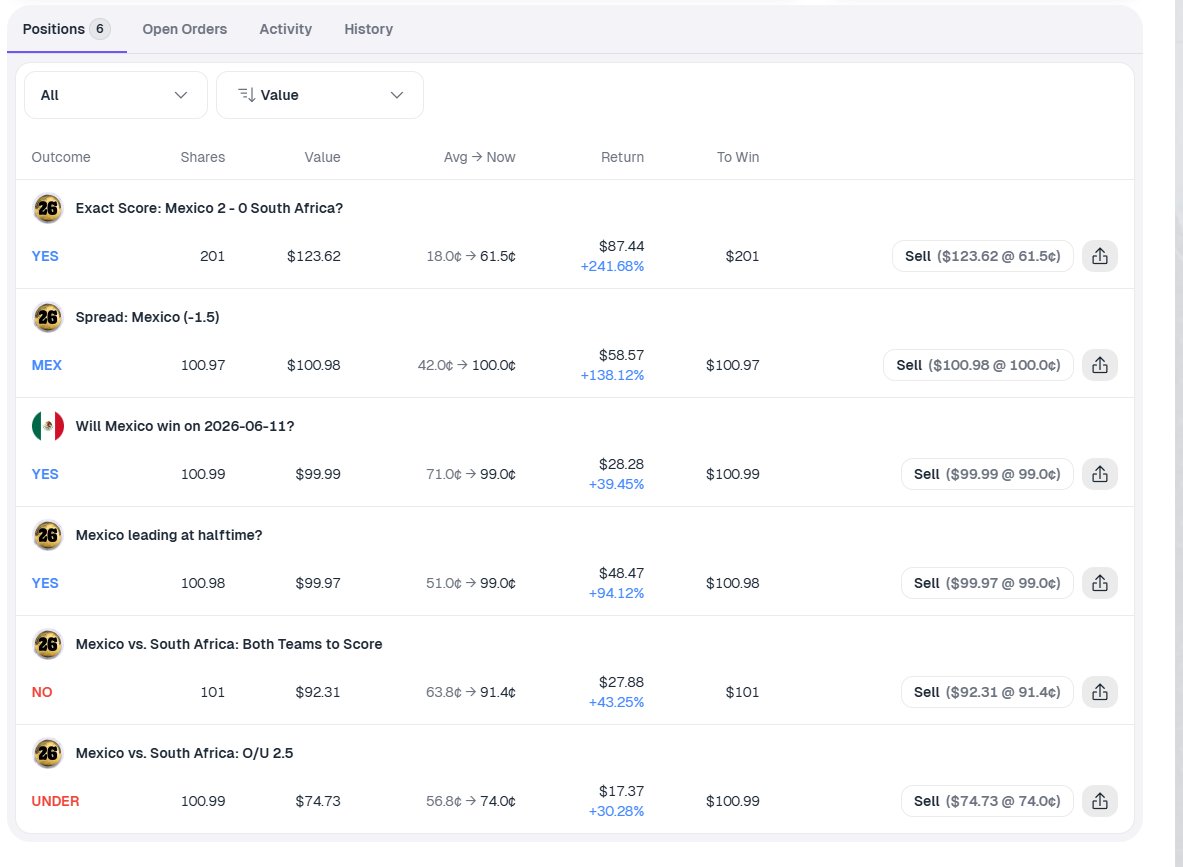Share the Mexico leading at halftime position
The width and height of the screenshot is (1183, 867).
[x=1099, y=583]
